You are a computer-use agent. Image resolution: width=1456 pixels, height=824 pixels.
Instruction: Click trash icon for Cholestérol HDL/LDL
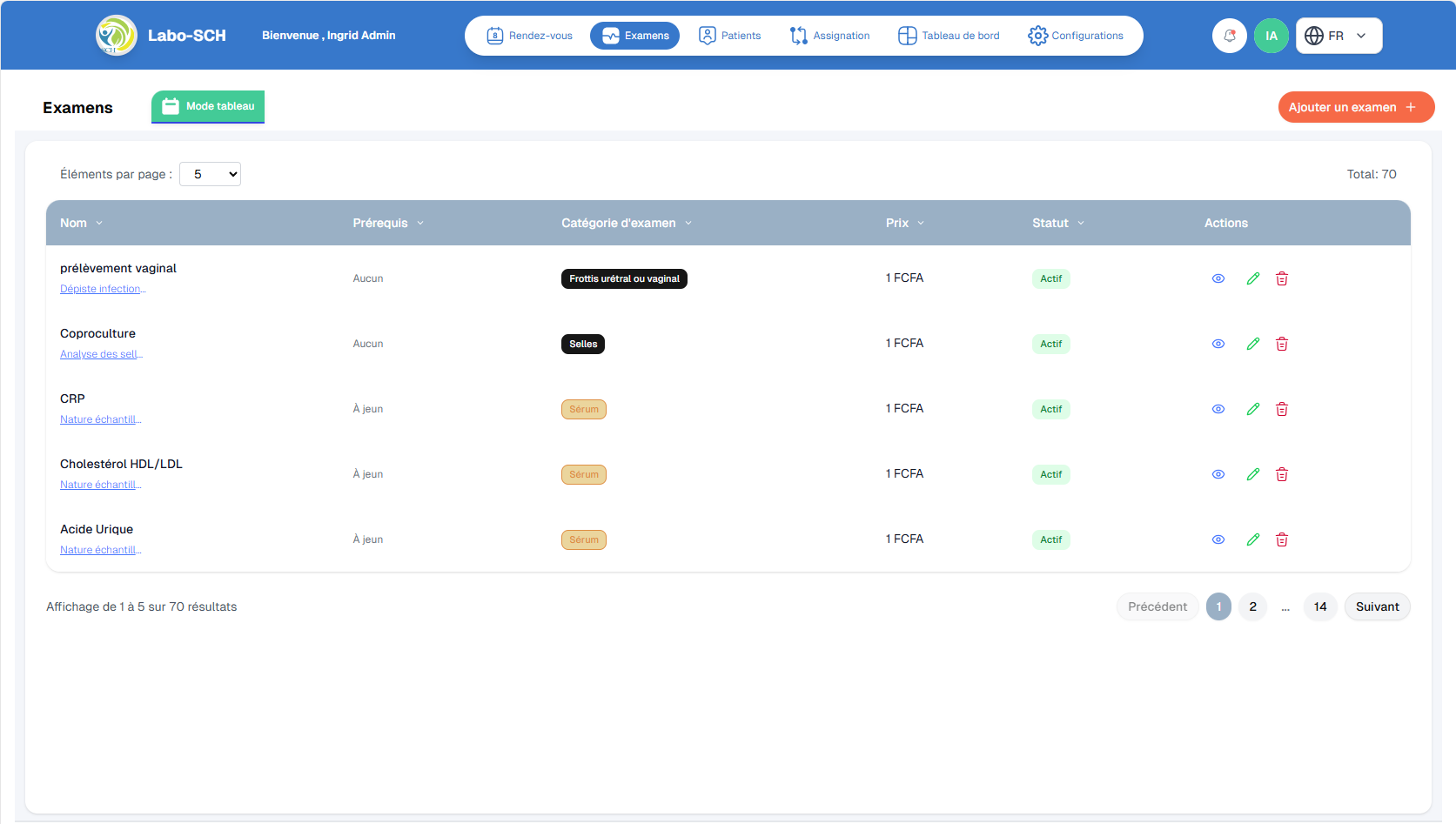point(1281,474)
